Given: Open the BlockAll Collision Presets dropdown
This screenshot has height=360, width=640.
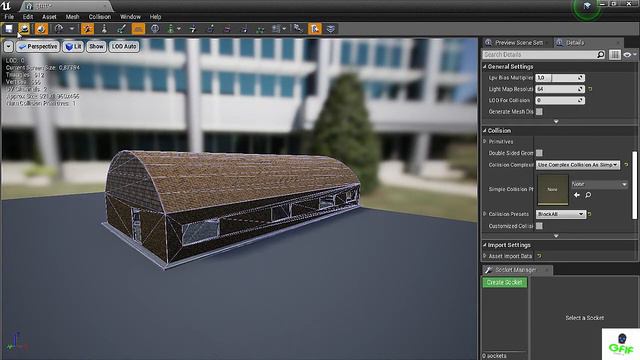Looking at the screenshot, I should tap(560, 214).
